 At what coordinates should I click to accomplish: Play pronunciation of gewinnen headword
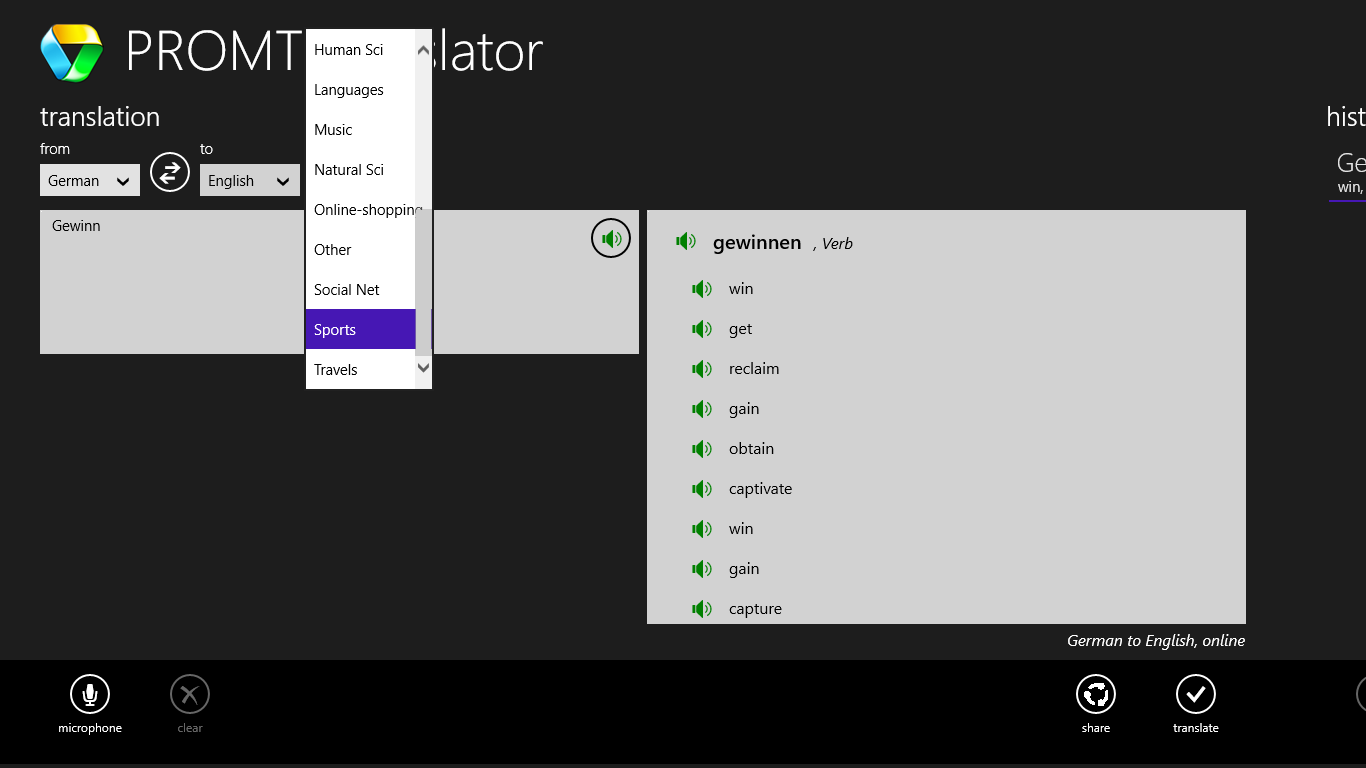(686, 241)
